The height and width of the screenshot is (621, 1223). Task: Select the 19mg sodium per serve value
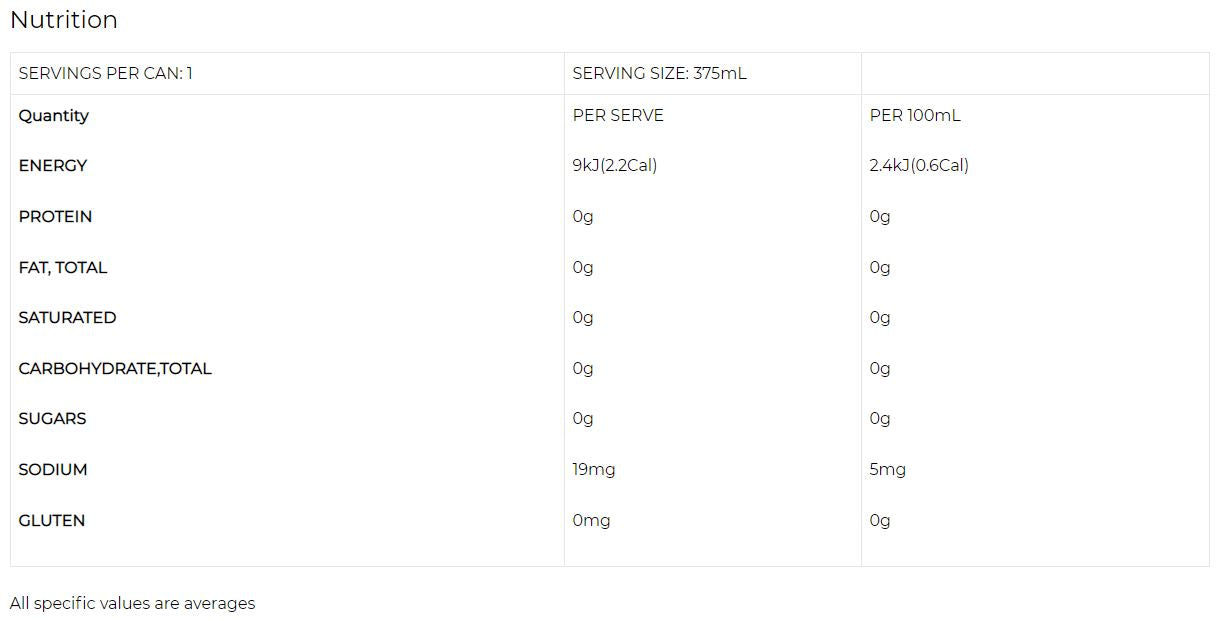(593, 470)
